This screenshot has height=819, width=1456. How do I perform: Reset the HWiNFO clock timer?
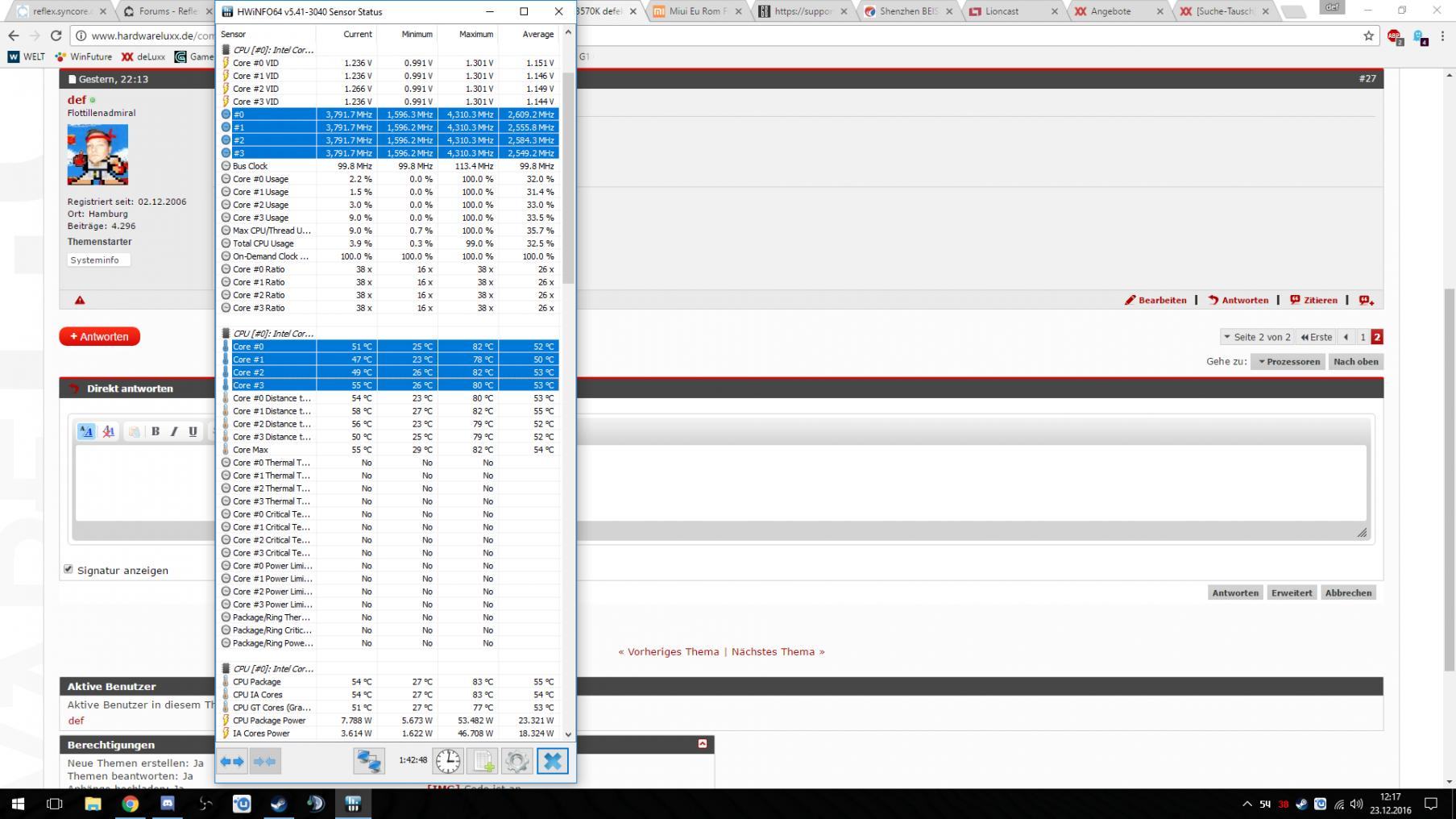tap(448, 761)
